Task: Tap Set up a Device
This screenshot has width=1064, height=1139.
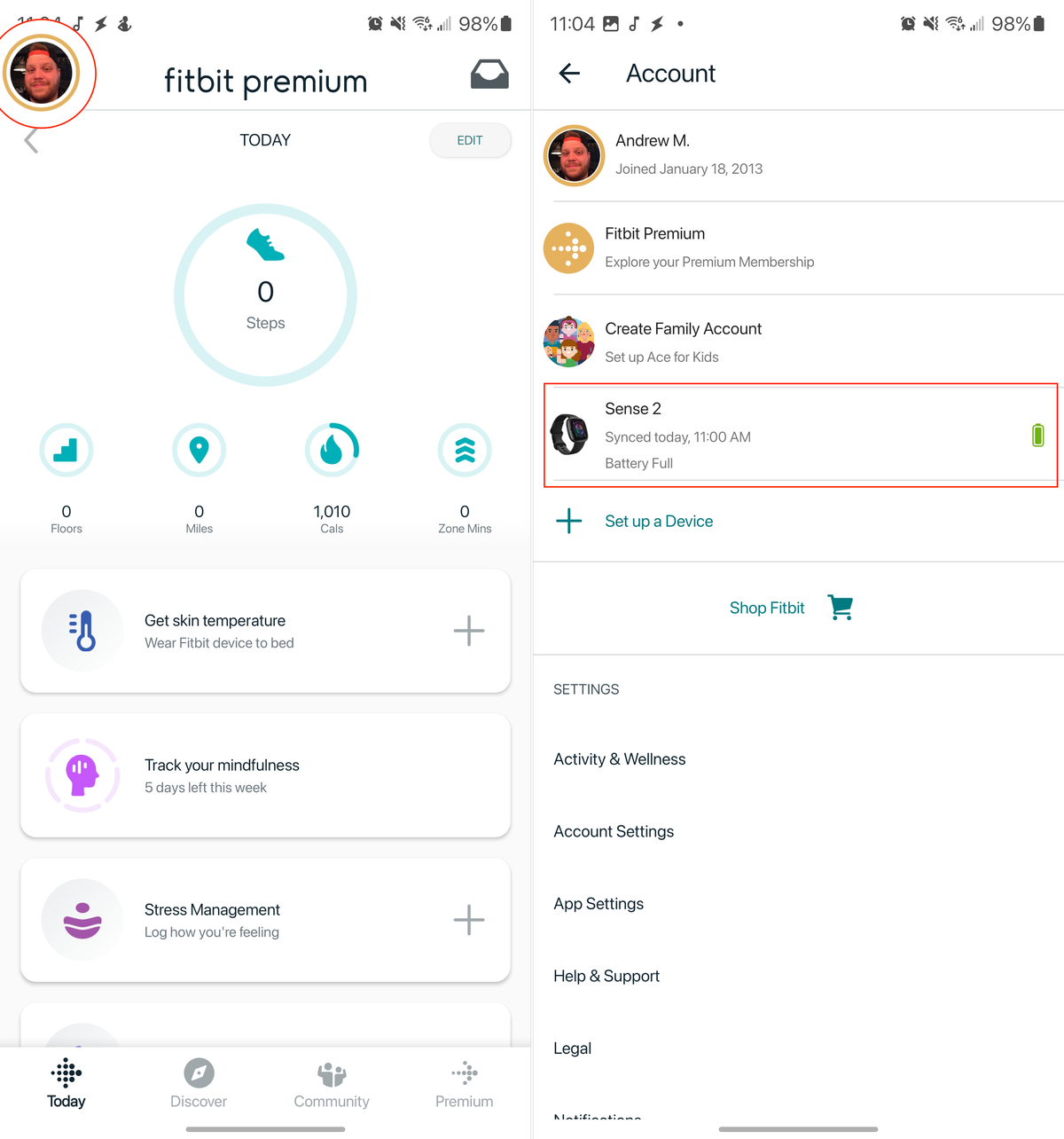Action: (x=659, y=522)
